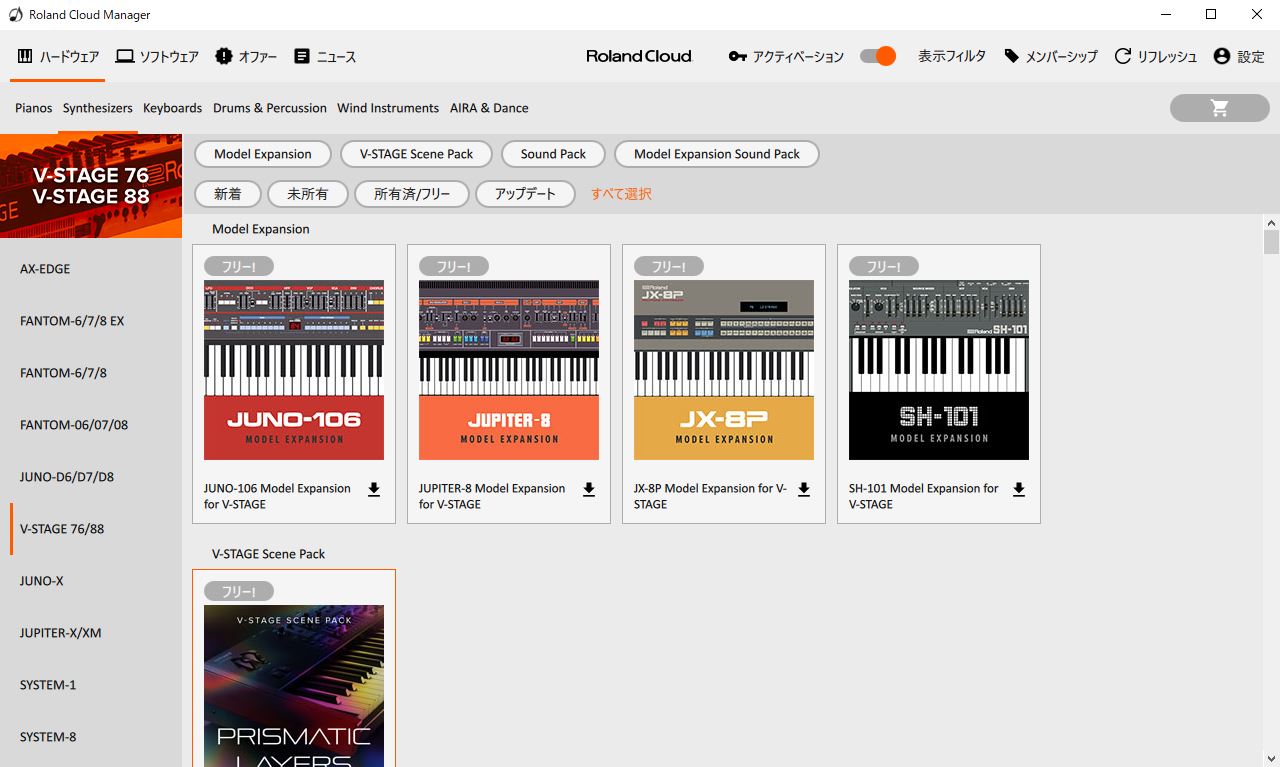Open the ニュース tab
This screenshot has width=1280, height=767.
click(x=325, y=56)
